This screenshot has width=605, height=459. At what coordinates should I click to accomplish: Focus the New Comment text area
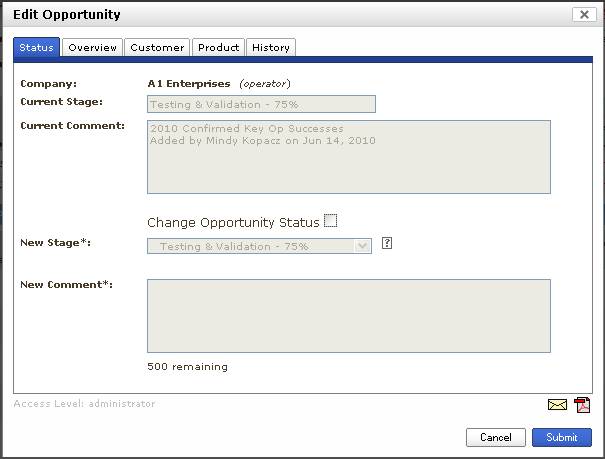pyautogui.click(x=348, y=316)
